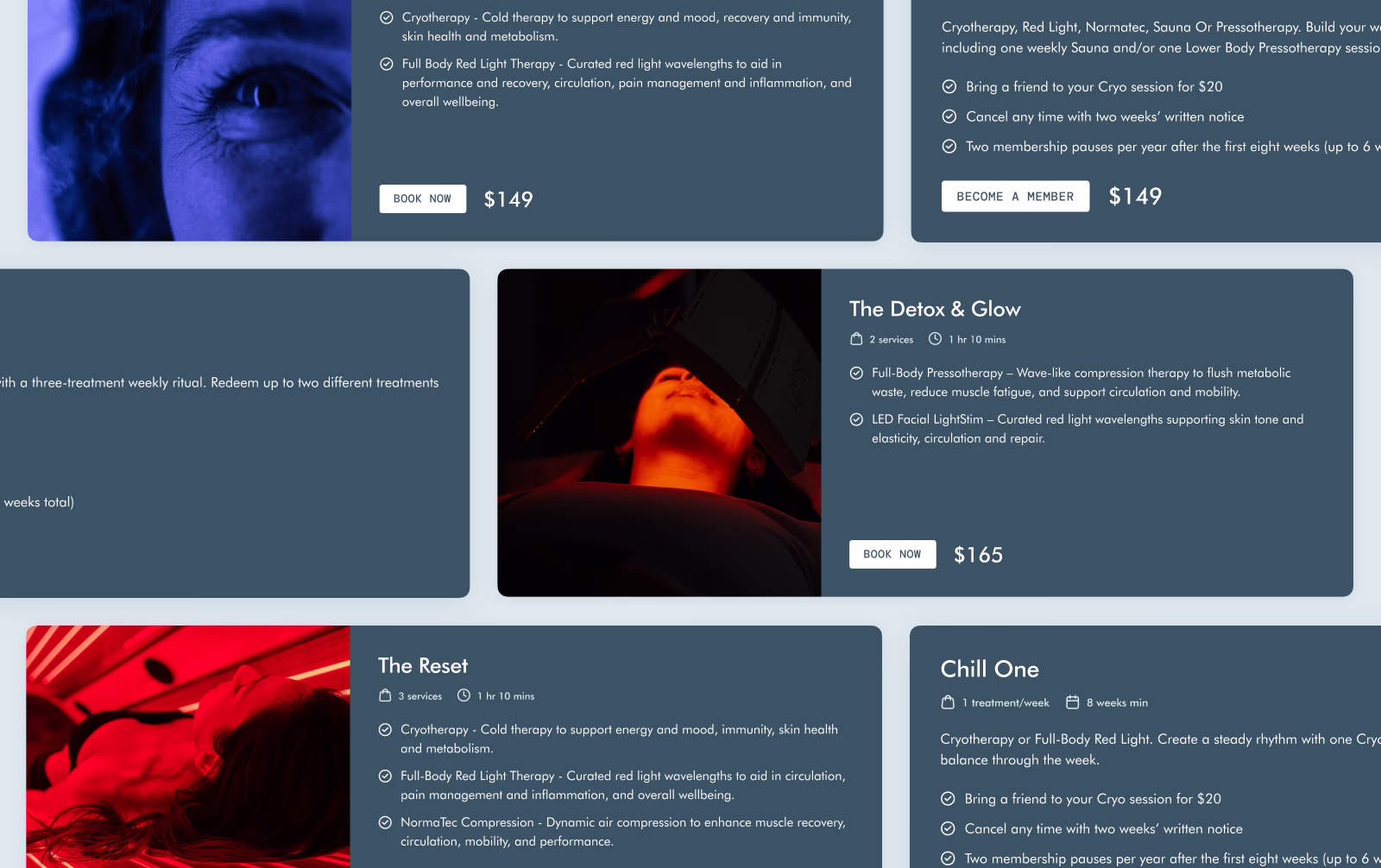Click the bag icon next to '2 services'
The image size is (1381, 868).
point(856,339)
